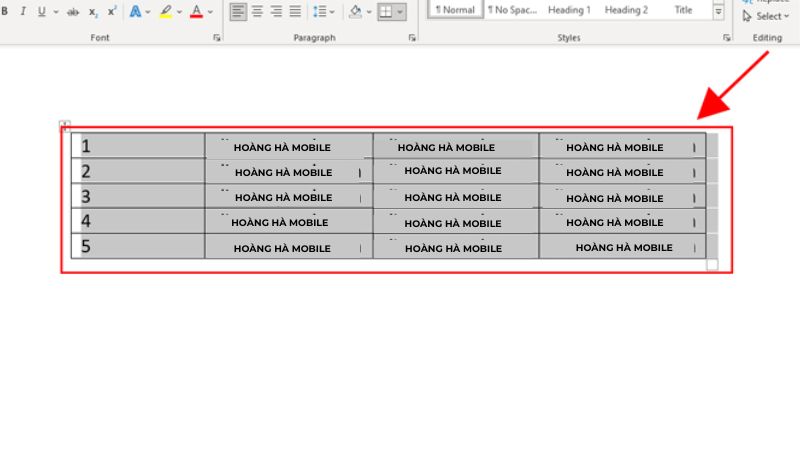The image size is (800, 450).
Task: Click the table move handle
Action: coord(64,126)
